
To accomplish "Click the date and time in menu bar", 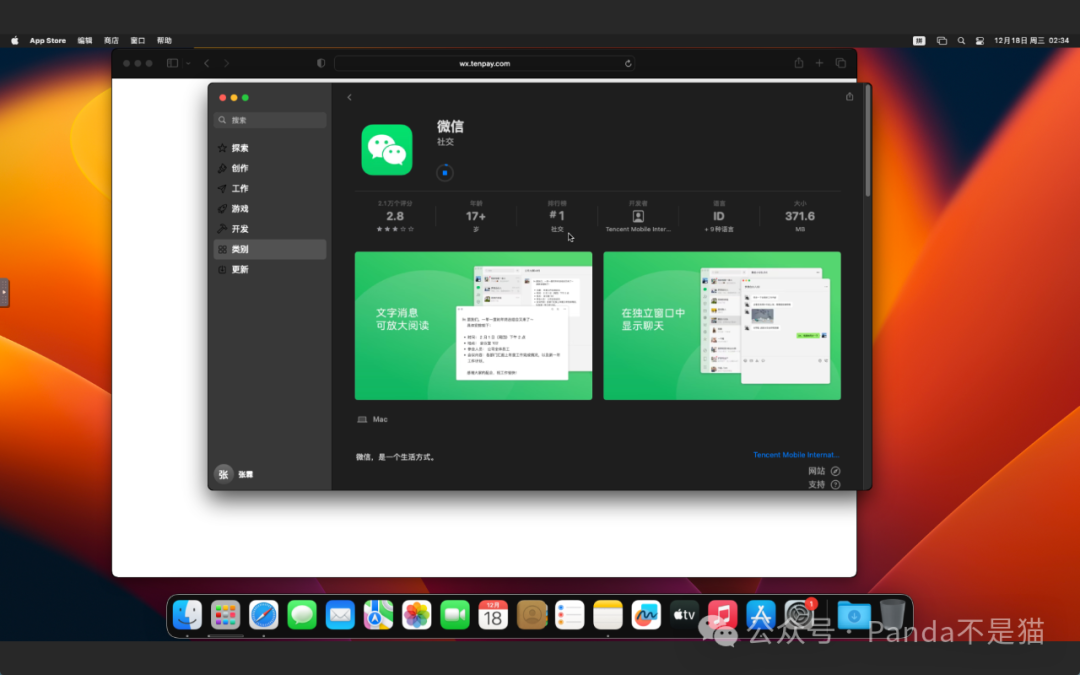I will coord(1031,41).
